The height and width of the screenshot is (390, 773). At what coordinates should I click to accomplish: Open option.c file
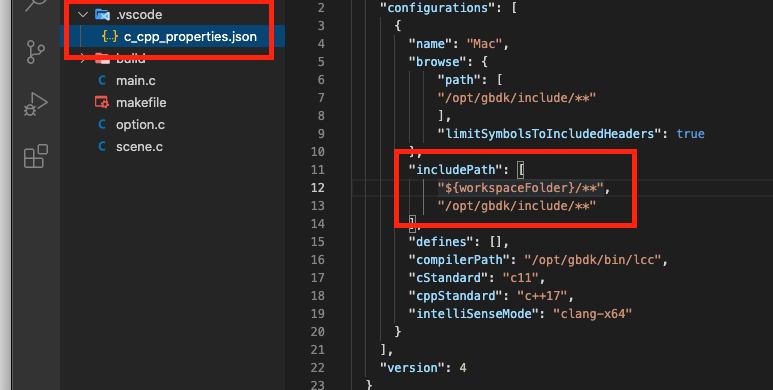point(140,125)
